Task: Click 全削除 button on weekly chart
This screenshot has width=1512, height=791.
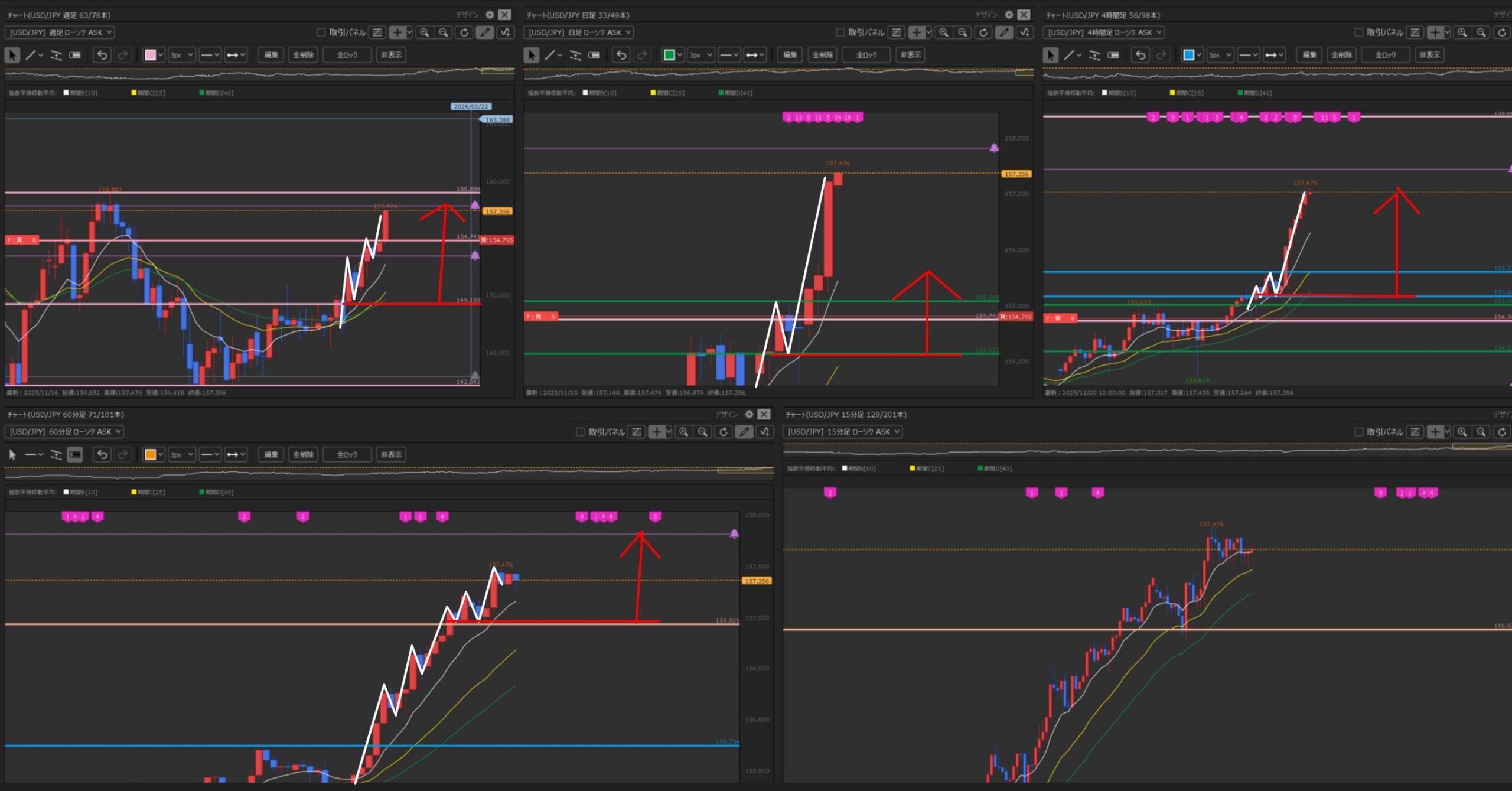Action: coord(303,55)
